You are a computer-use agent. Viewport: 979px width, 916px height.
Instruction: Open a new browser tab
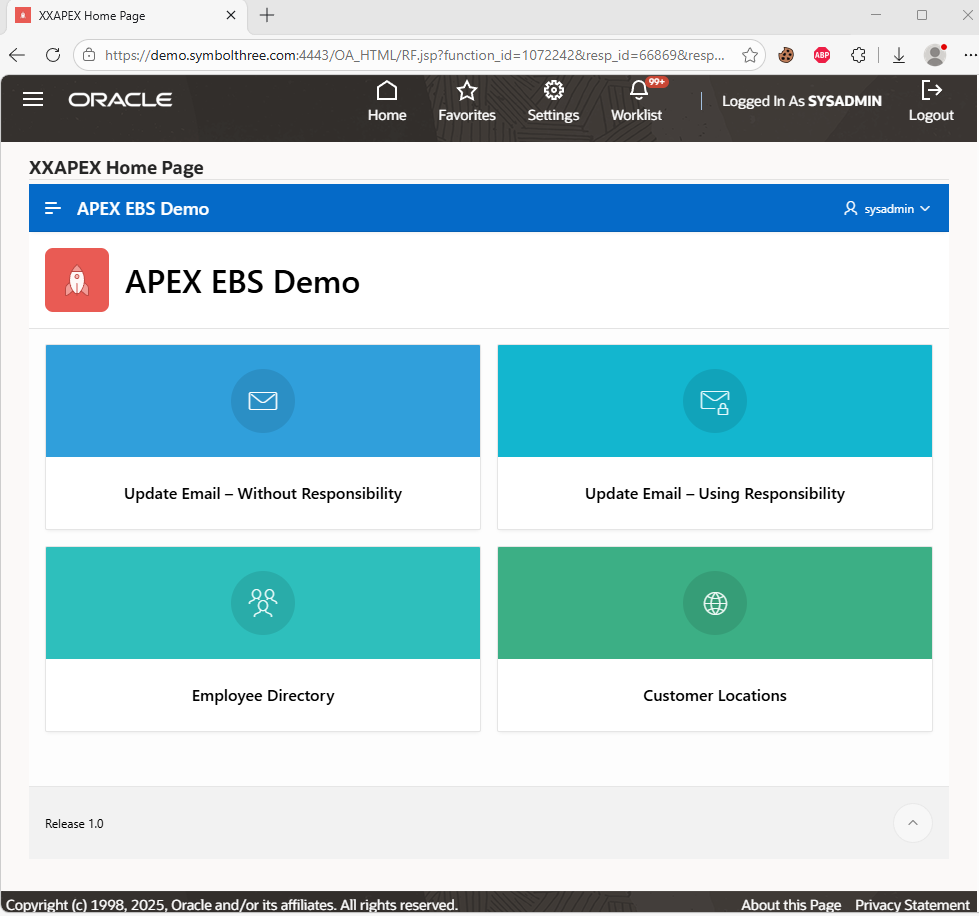pyautogui.click(x=267, y=15)
